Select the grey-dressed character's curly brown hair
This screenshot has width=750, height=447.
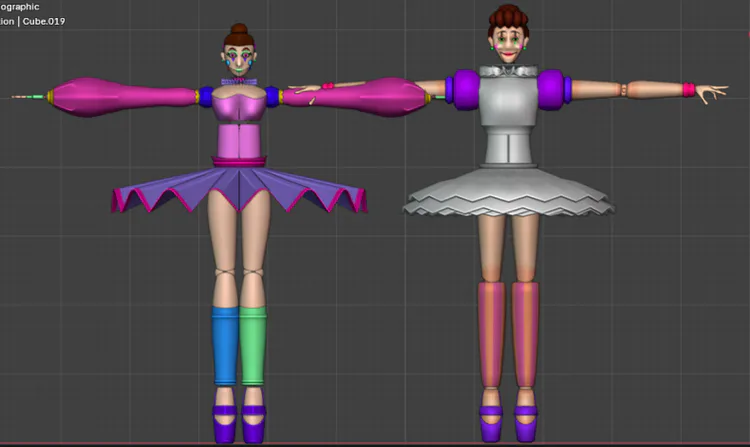(x=508, y=17)
